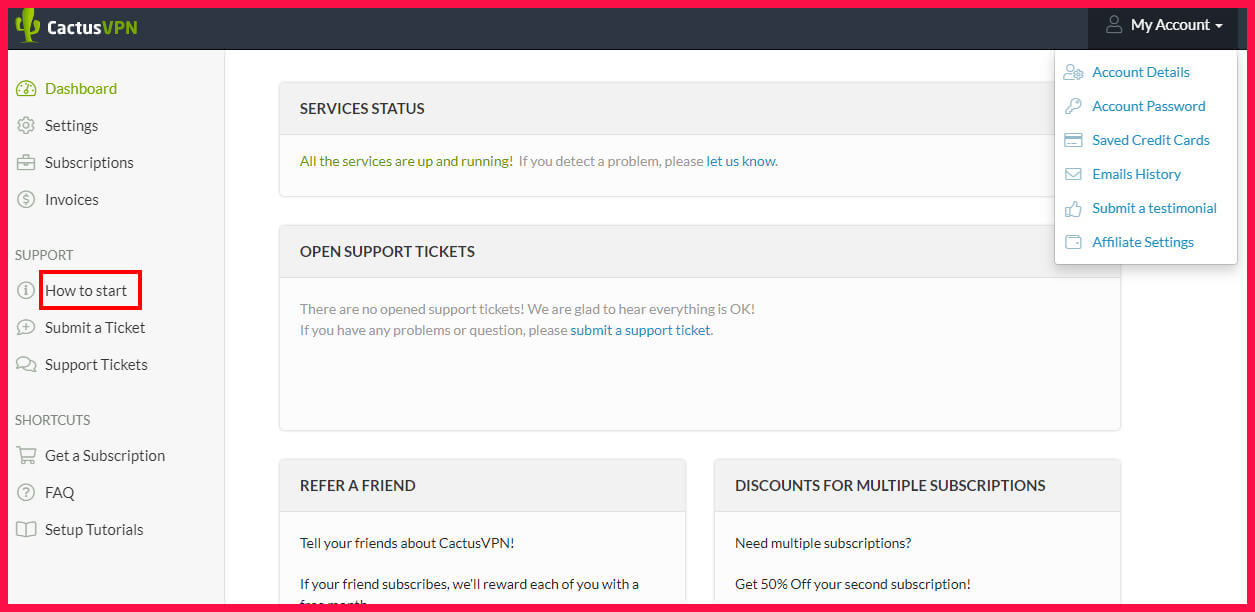Open Subscriptions in the sidebar
1255x612 pixels.
pyautogui.click(x=89, y=162)
